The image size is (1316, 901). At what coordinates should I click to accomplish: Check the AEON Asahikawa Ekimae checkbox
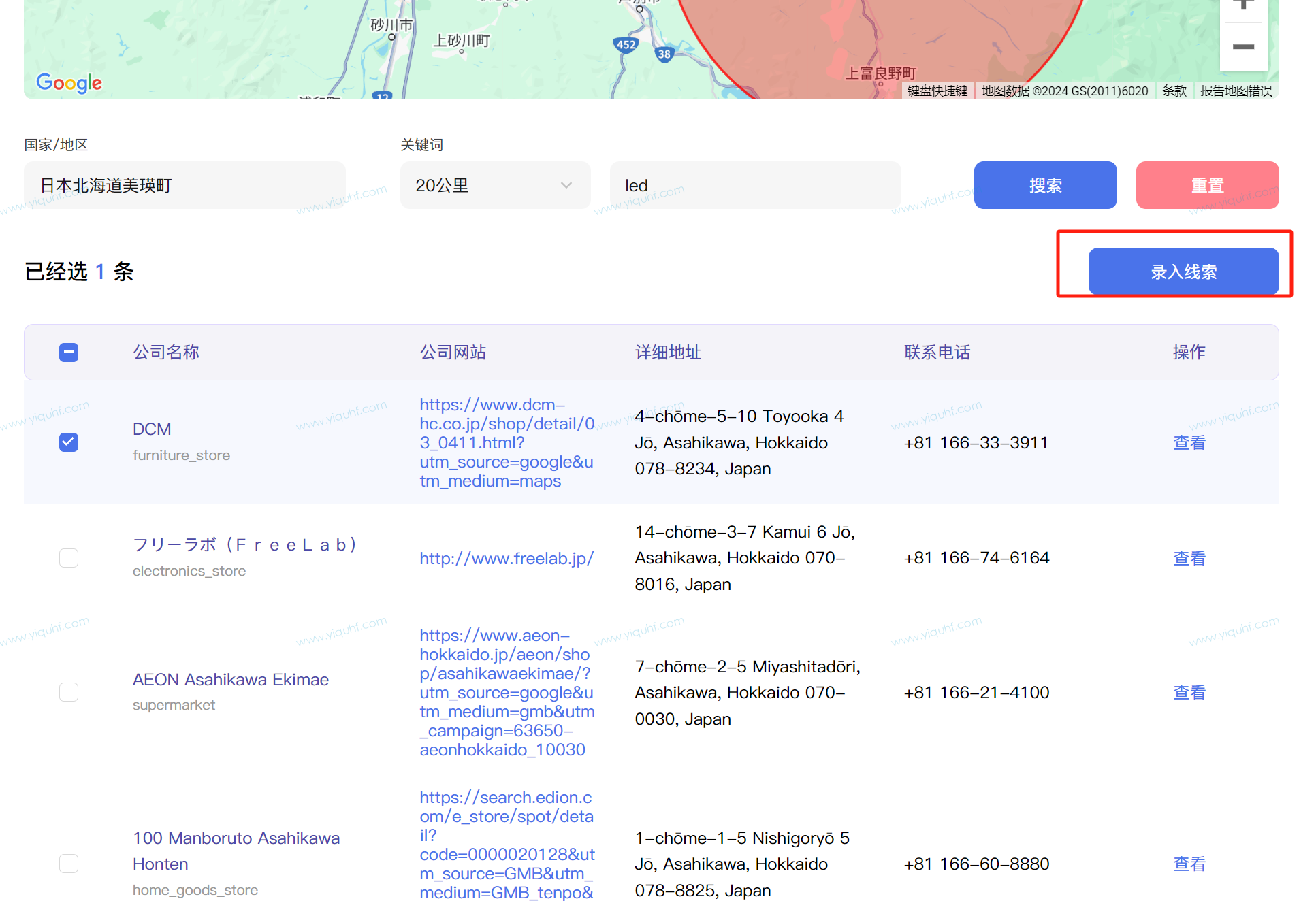69,692
